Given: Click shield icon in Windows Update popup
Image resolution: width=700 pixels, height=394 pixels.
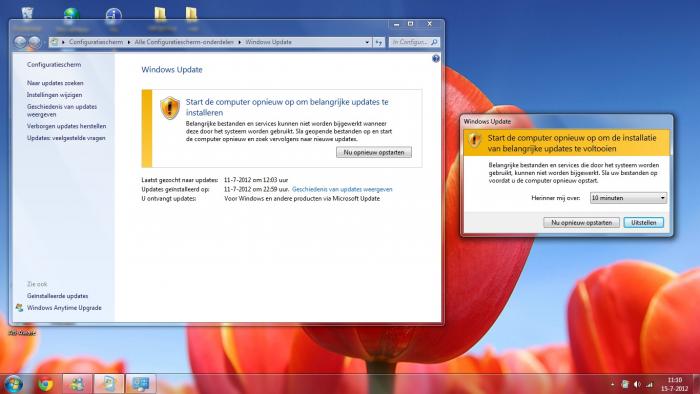Looking at the screenshot, I should coord(474,140).
